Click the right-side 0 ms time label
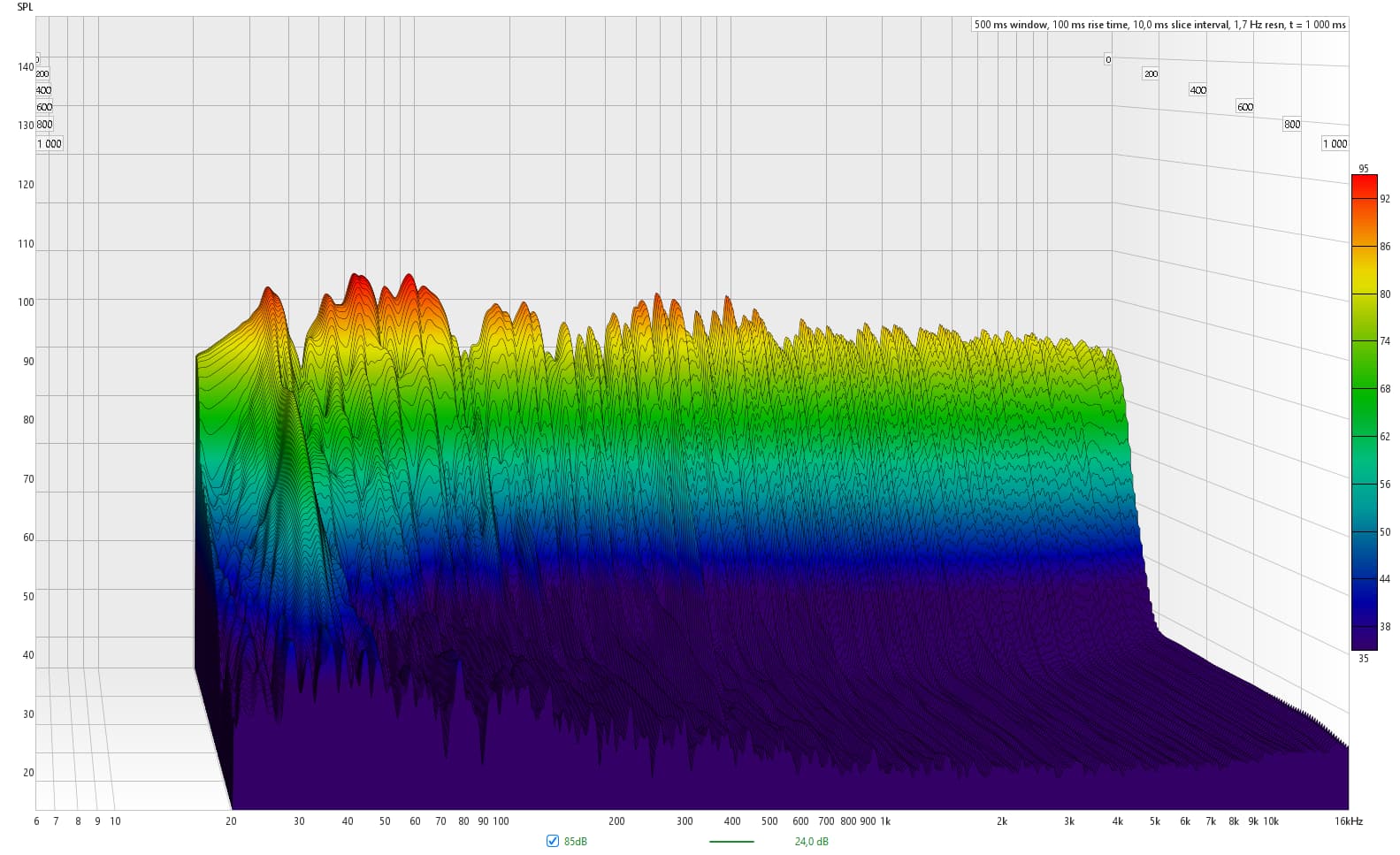The height and width of the screenshot is (855, 1400). [x=1107, y=59]
